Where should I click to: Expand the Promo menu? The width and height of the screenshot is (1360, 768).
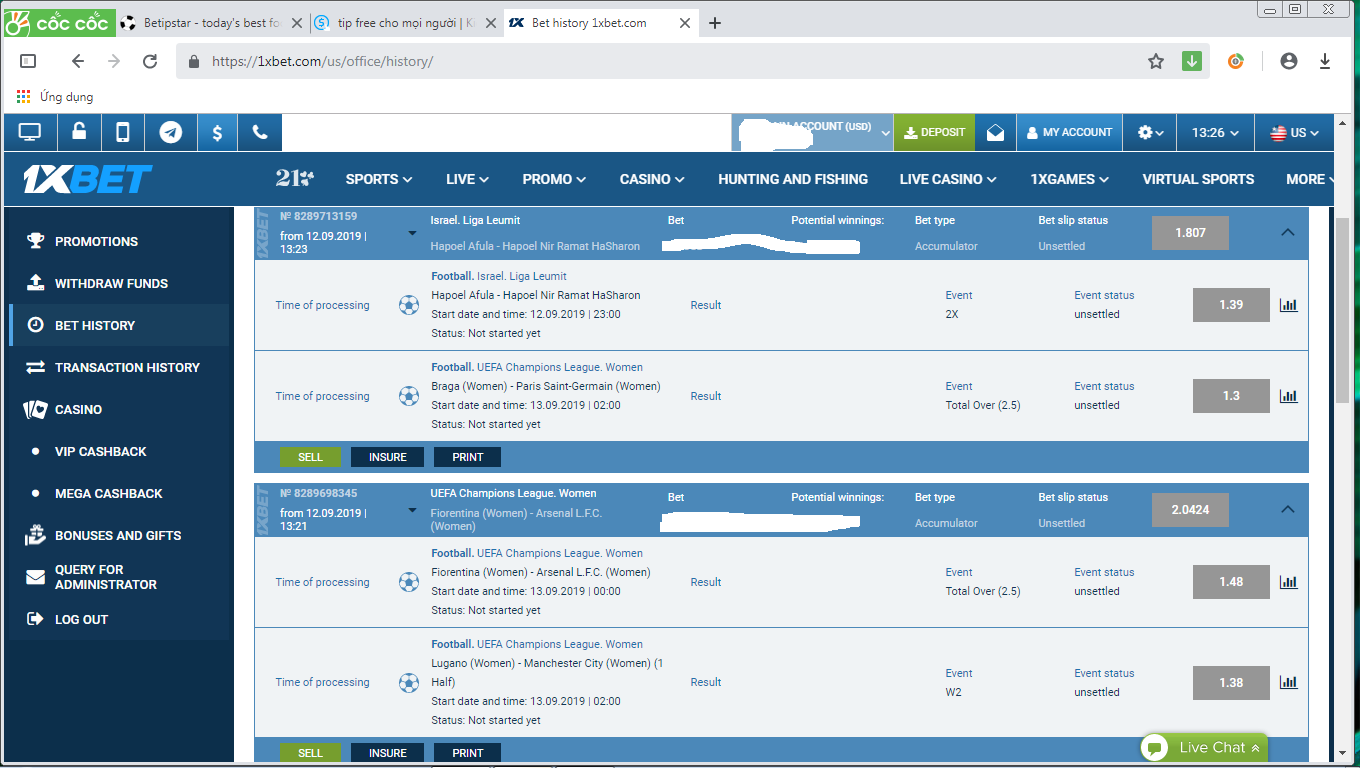(554, 179)
